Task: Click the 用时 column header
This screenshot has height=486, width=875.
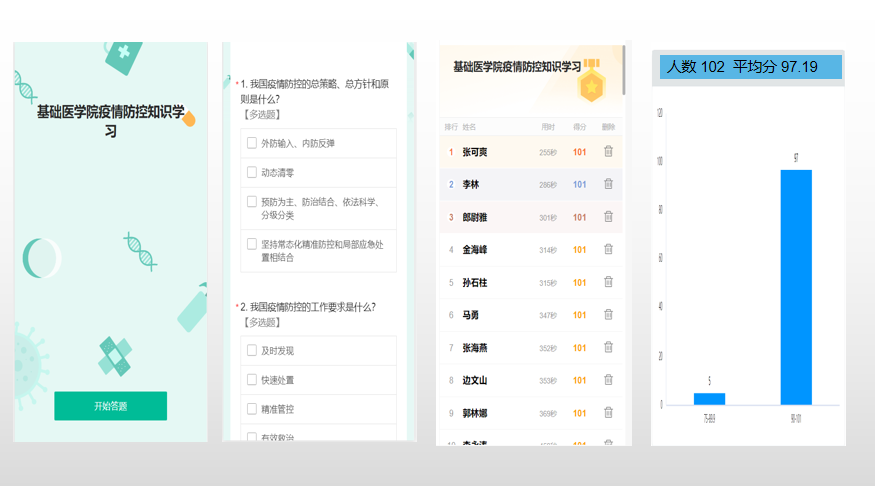Action: [x=548, y=127]
